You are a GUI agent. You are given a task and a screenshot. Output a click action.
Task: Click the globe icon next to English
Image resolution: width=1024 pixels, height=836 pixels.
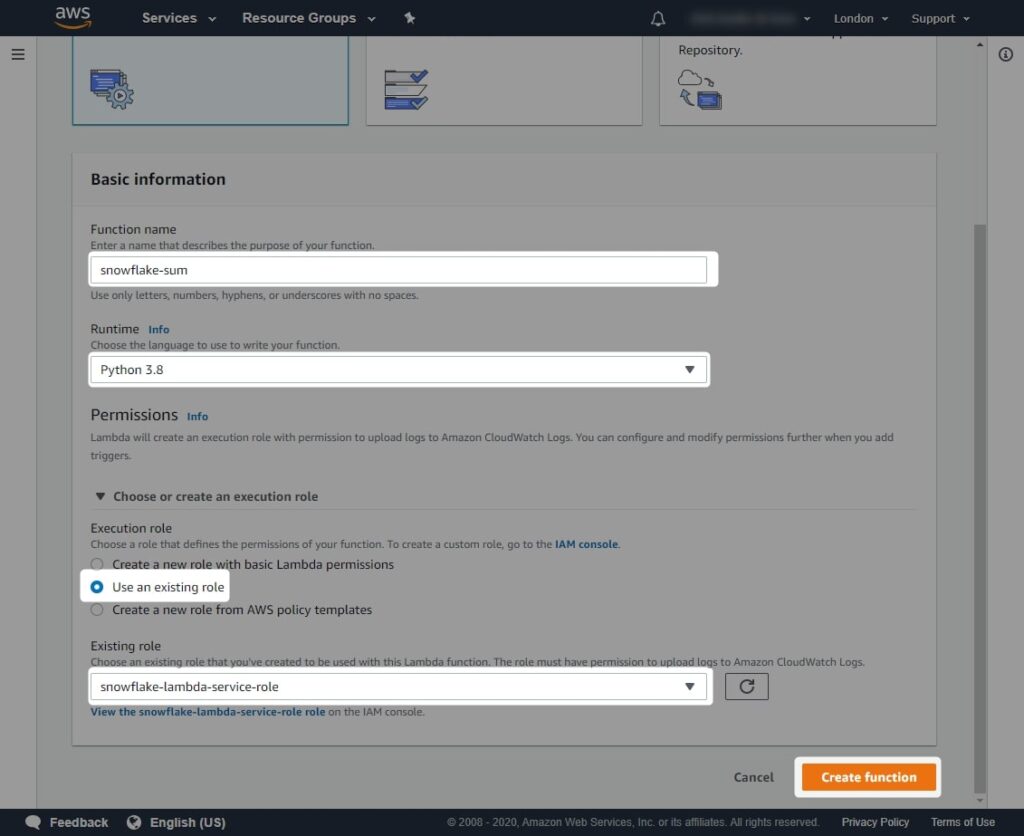[135, 822]
